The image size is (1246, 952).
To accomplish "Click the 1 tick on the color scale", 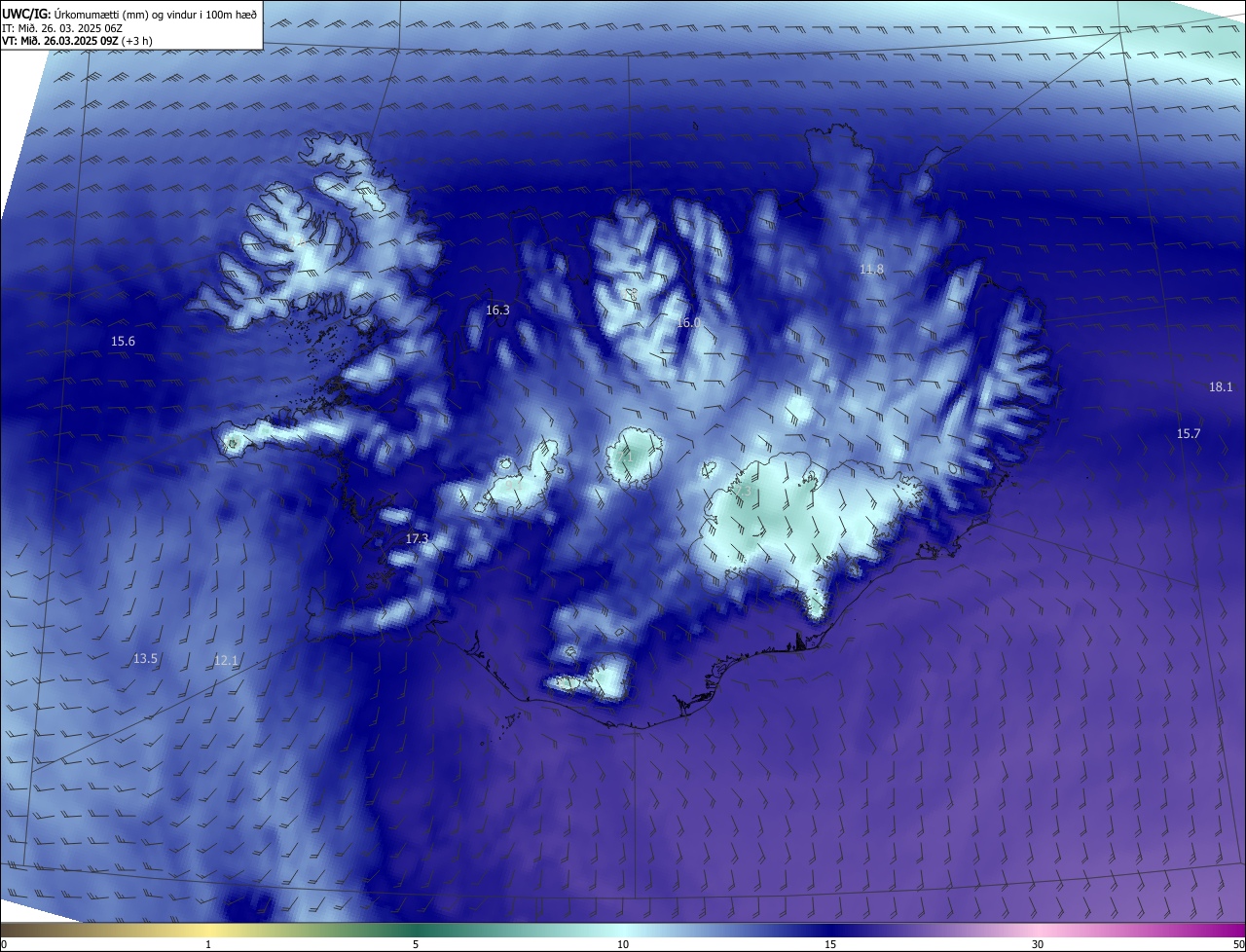I will (x=208, y=944).
